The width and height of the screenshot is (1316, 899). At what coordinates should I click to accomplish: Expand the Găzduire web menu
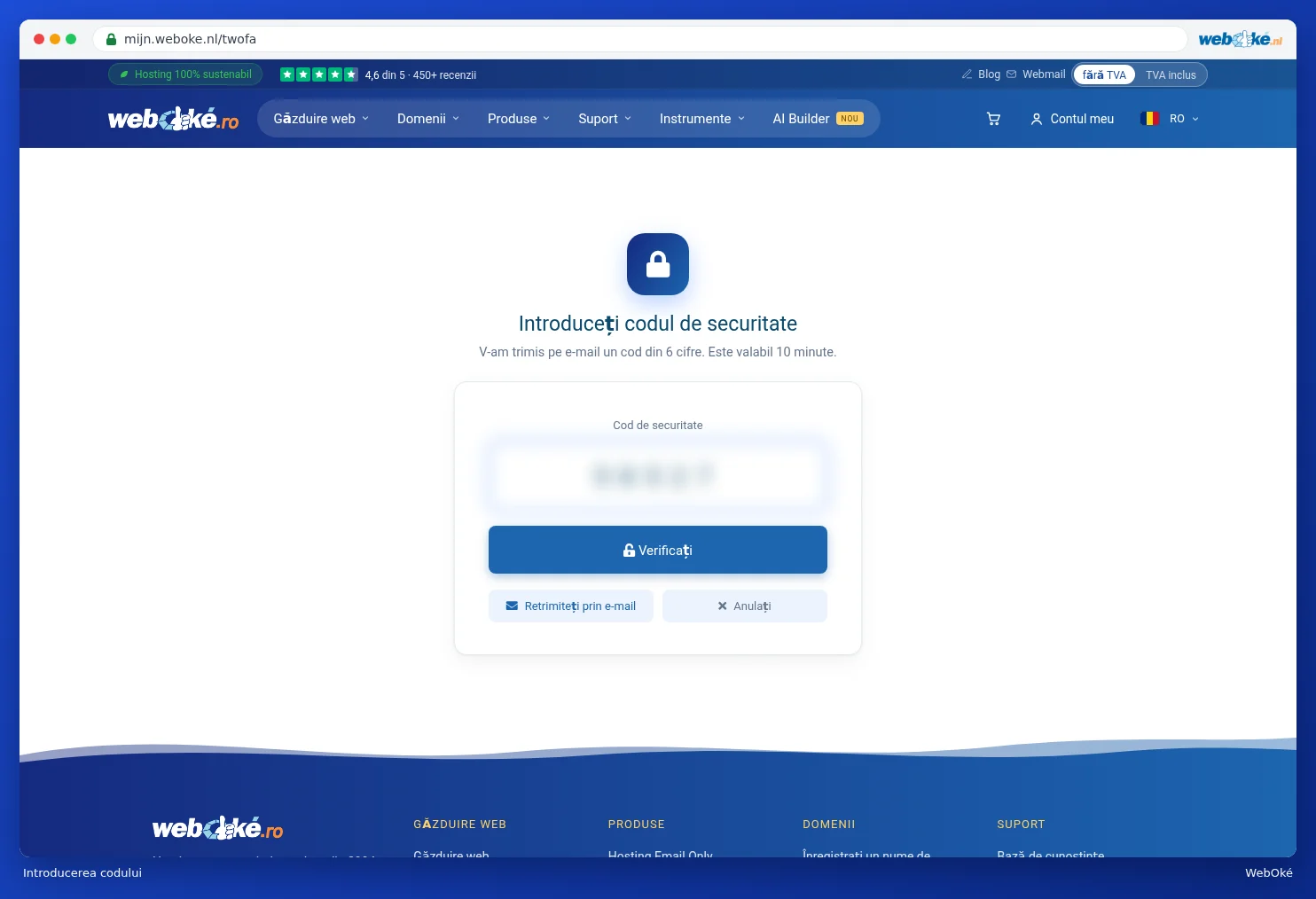point(321,119)
